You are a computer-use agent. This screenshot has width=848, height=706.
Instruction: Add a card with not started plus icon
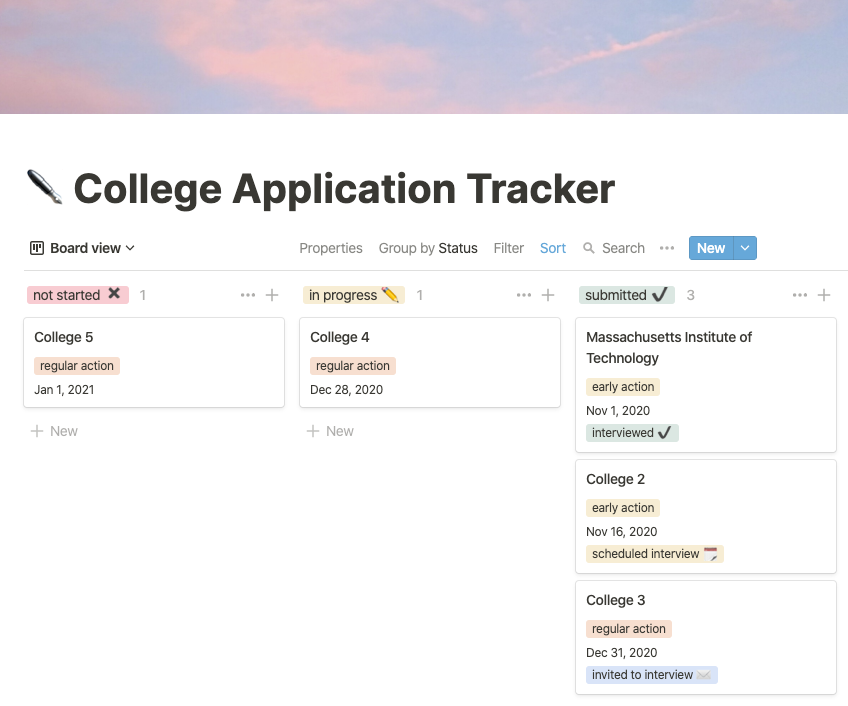[x=272, y=295]
